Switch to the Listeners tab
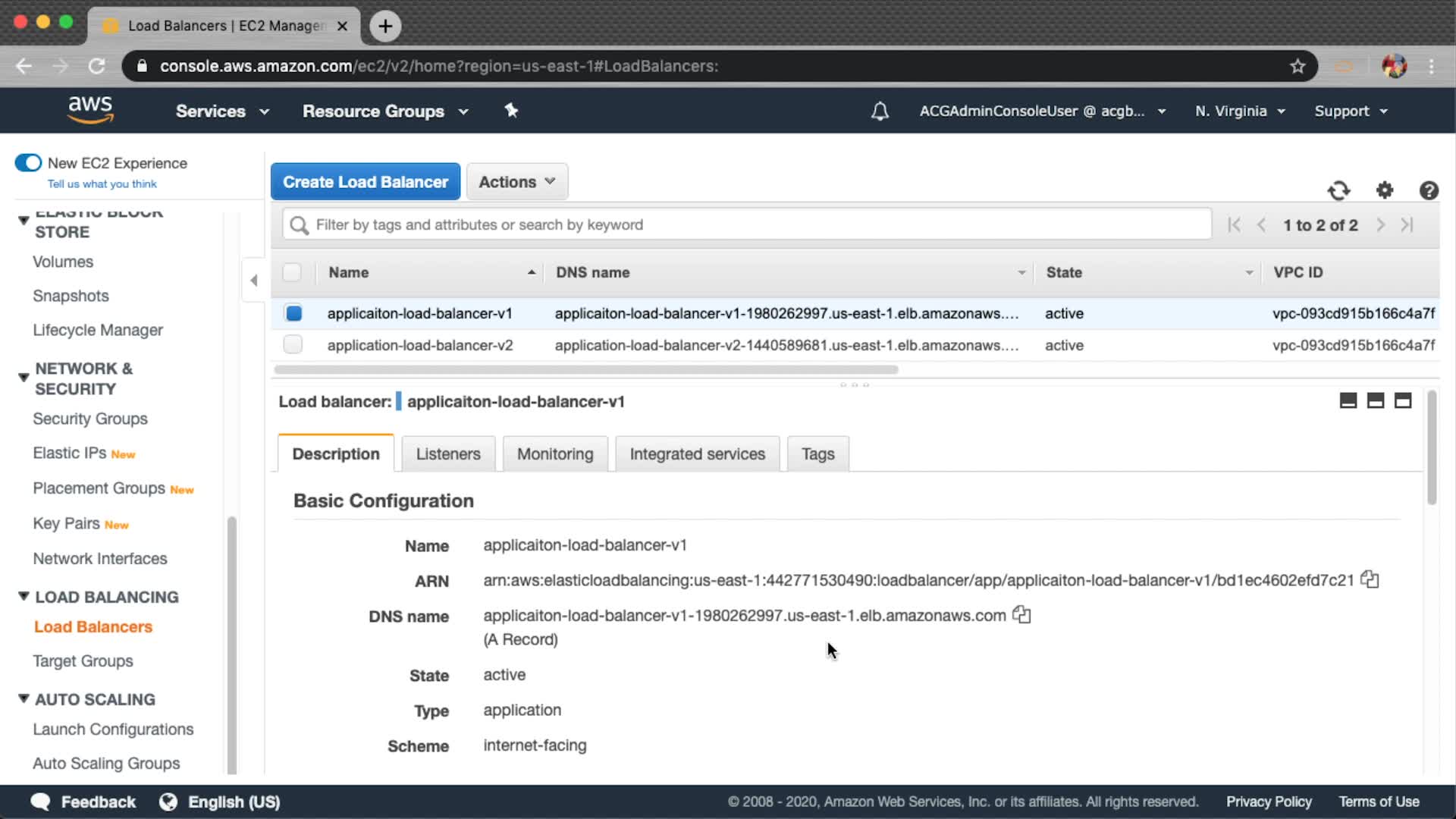Viewport: 1456px width, 819px height. [x=447, y=454]
